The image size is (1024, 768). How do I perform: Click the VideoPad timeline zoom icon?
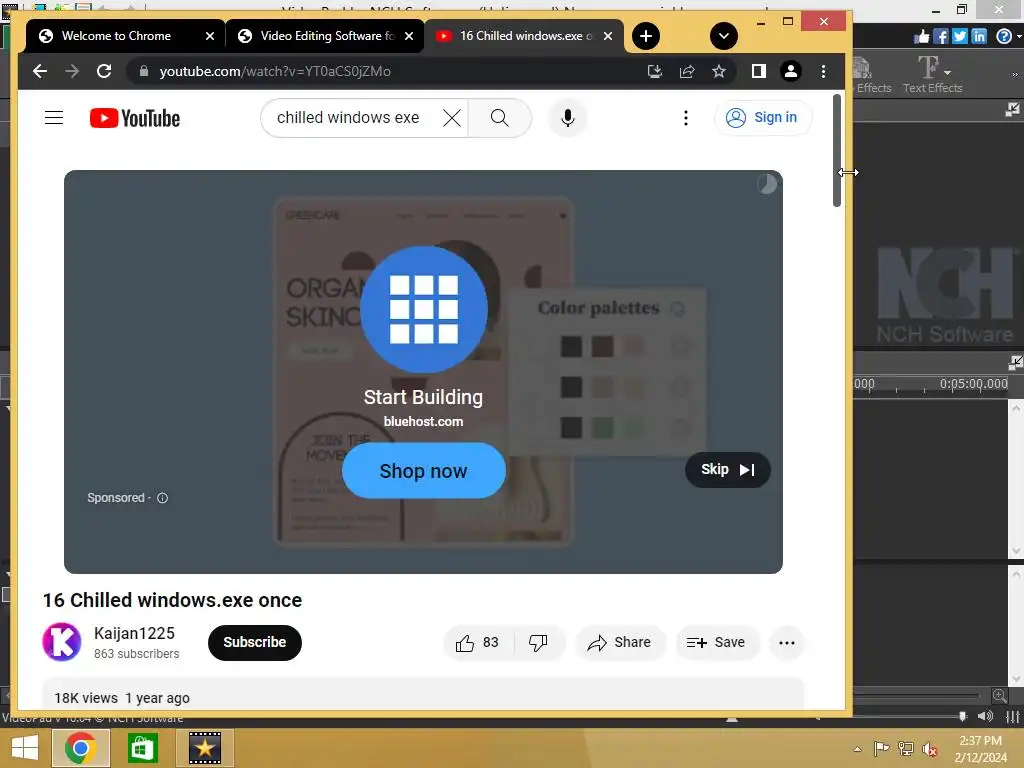coord(999,696)
